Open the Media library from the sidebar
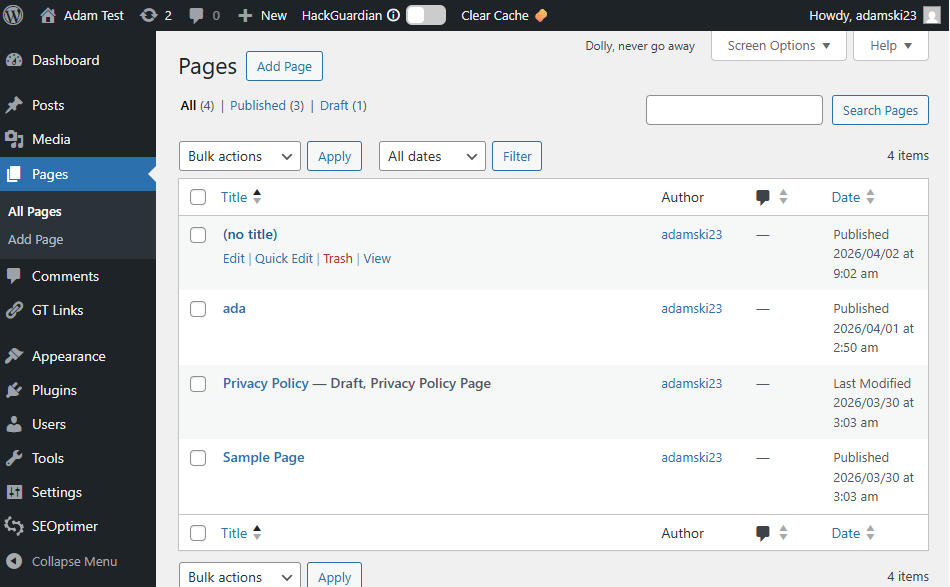Screen dimensions: 950x587 click(48, 139)
